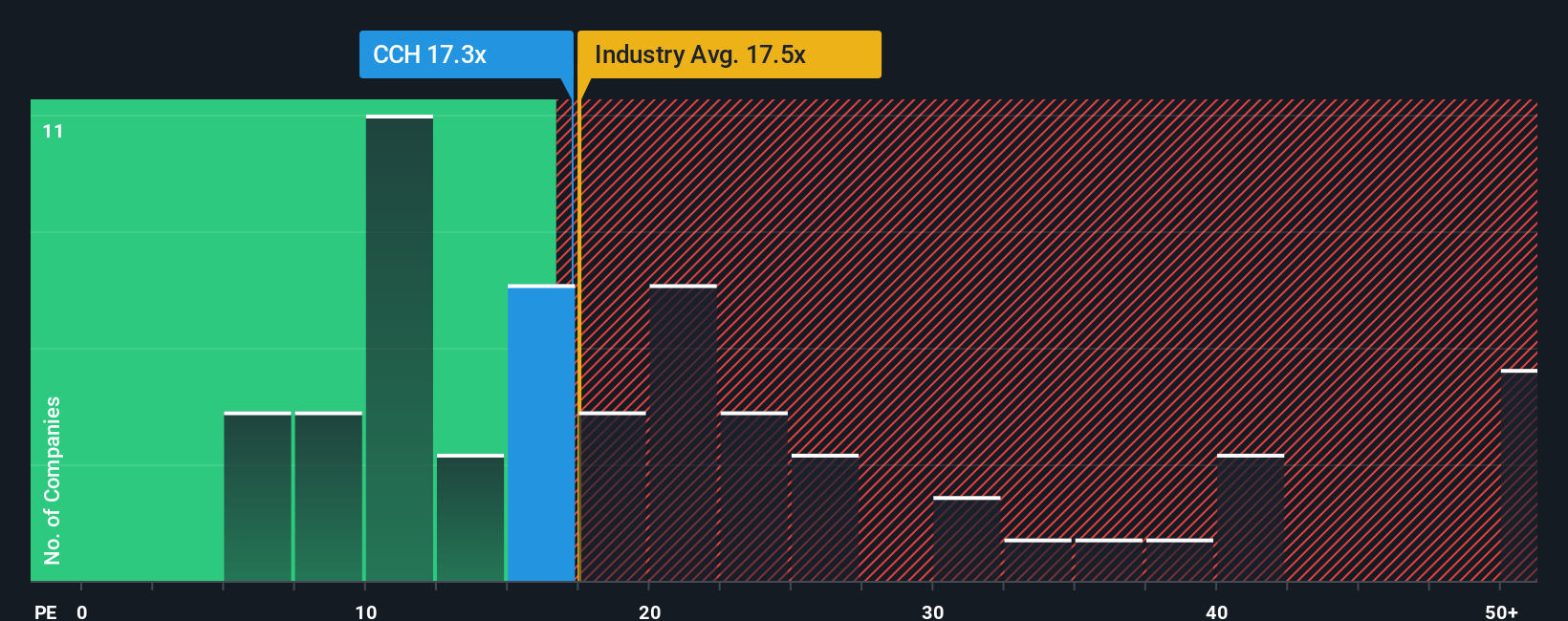This screenshot has height=621, width=1568.
Task: Click the histogram bar just above PE 30
Action: click(x=967, y=539)
